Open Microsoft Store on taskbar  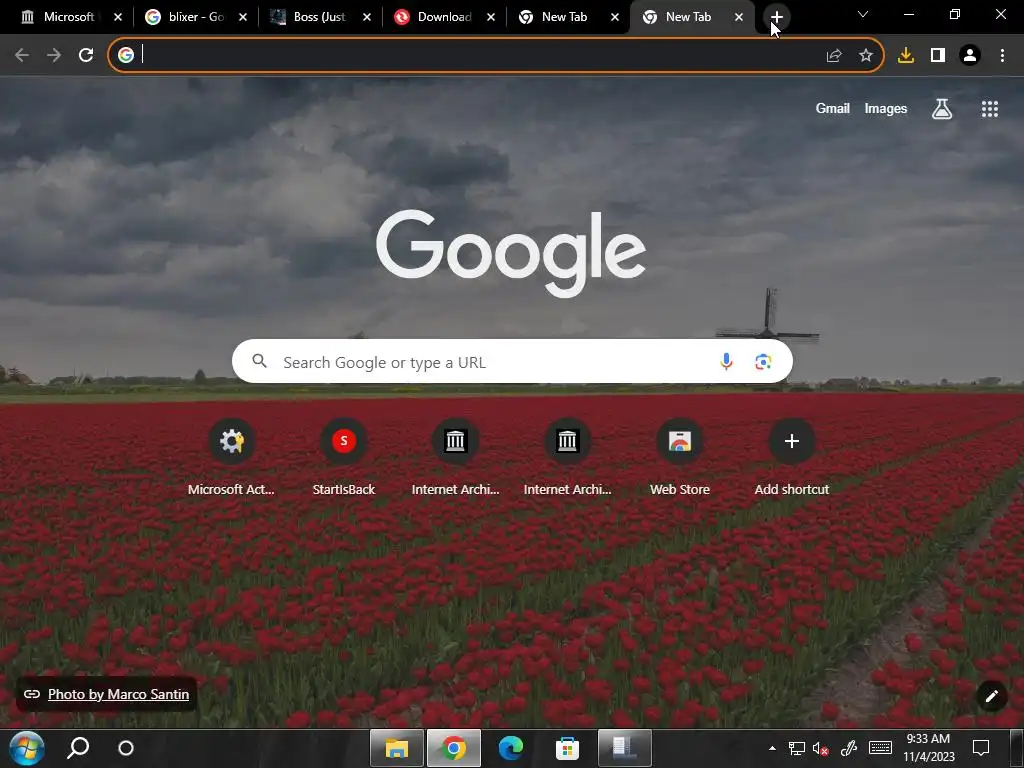coord(568,748)
